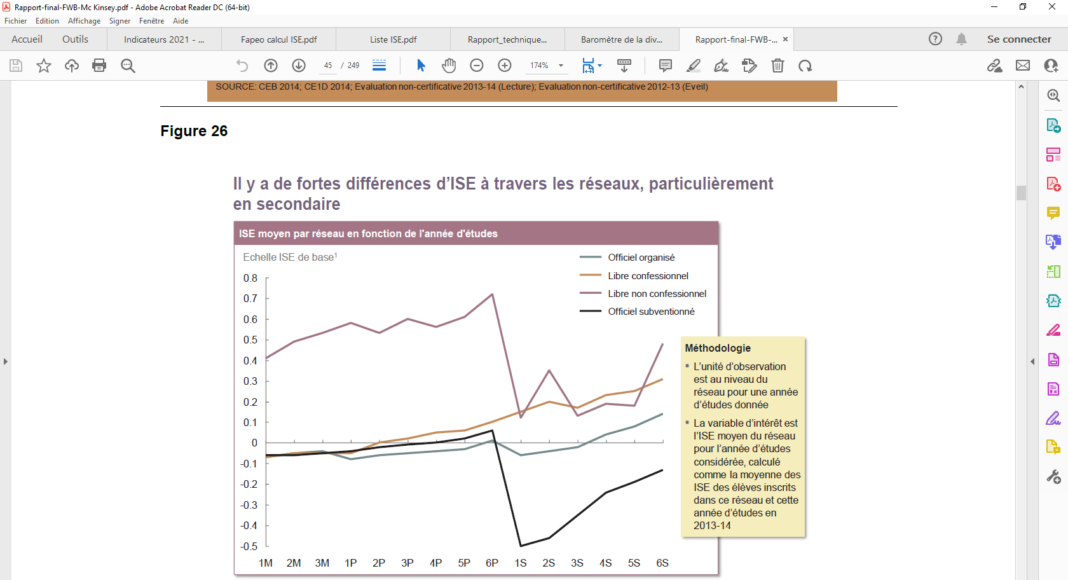
Task: Click the Se connecter button
Action: point(1019,39)
